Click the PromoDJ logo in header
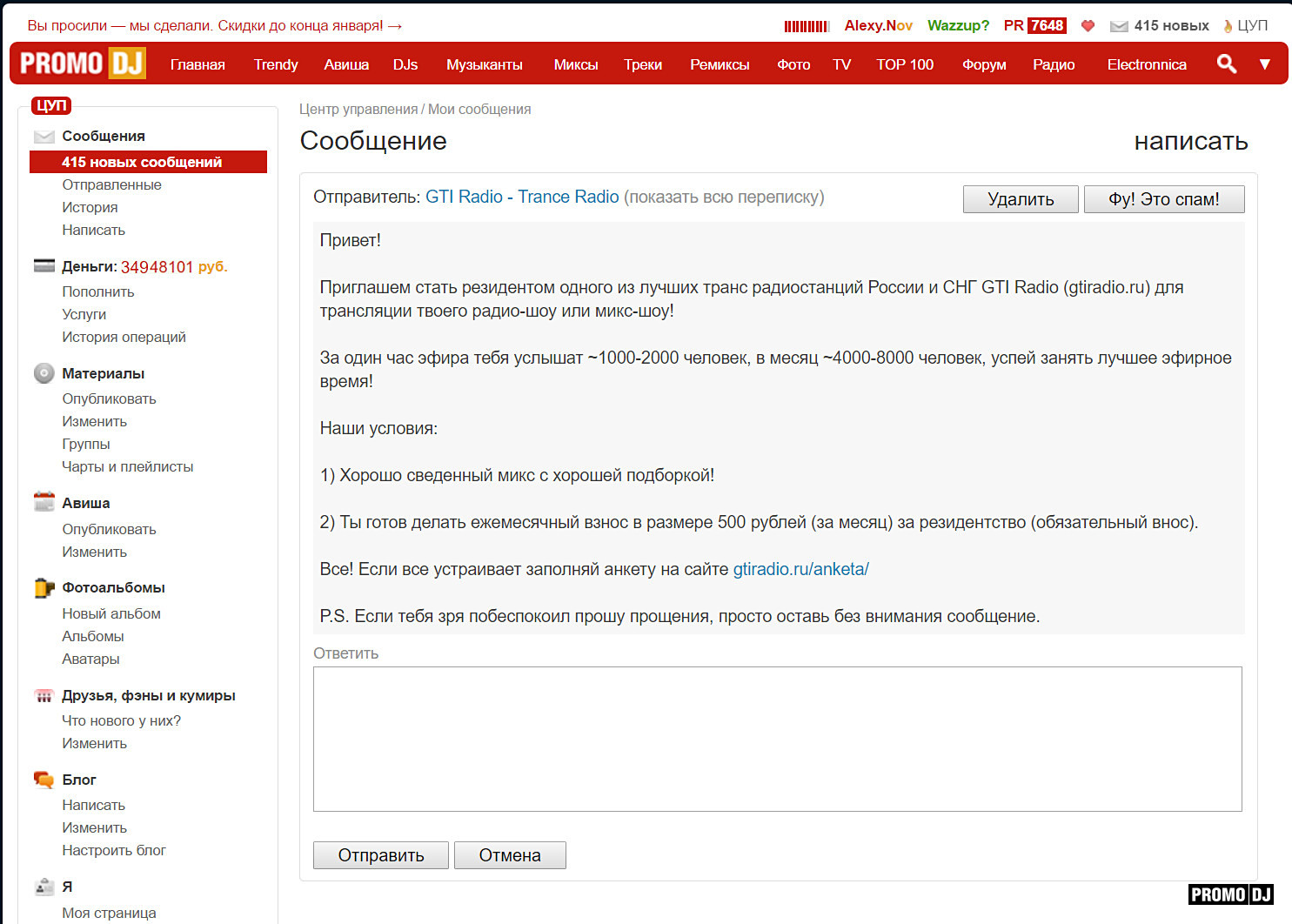Image resolution: width=1292 pixels, height=924 pixels. 83,64
